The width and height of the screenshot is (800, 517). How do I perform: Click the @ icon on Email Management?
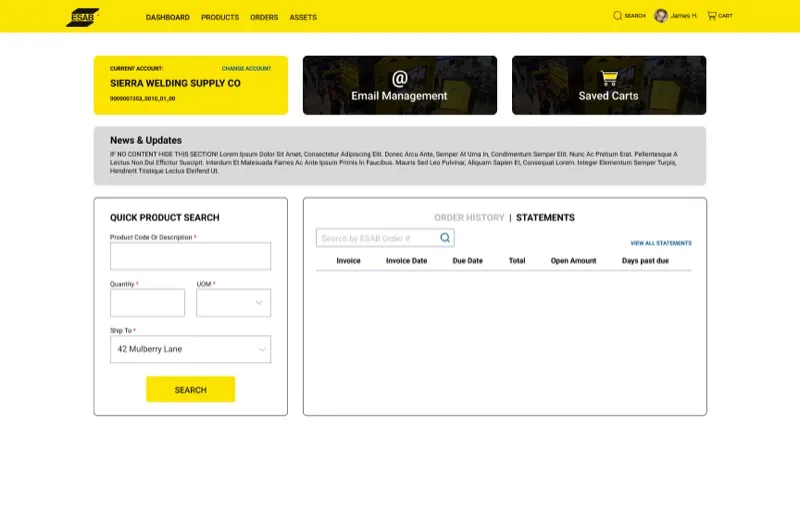399,78
